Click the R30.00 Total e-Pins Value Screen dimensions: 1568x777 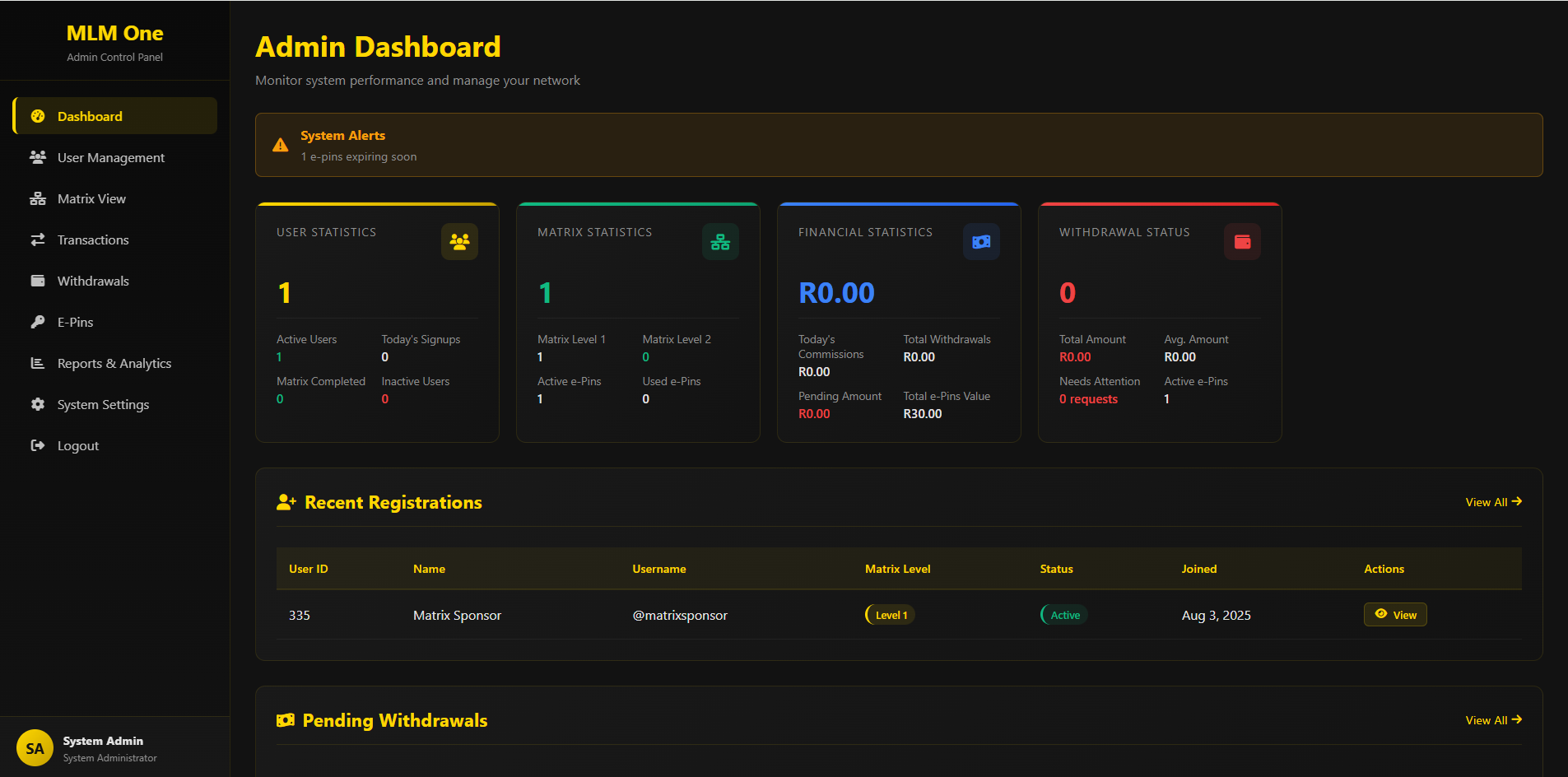pyautogui.click(x=923, y=414)
